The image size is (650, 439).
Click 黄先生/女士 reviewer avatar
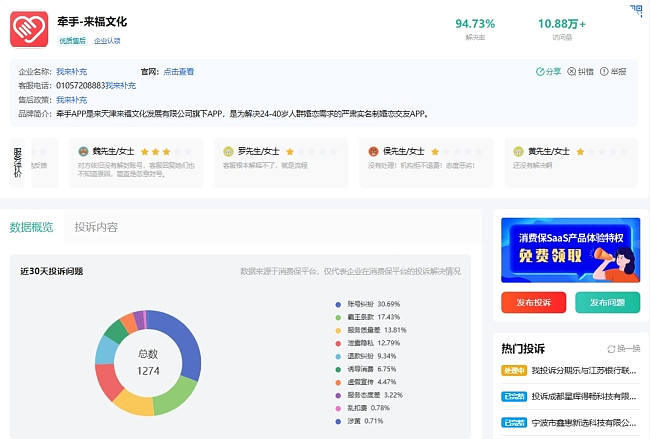[x=518, y=151]
